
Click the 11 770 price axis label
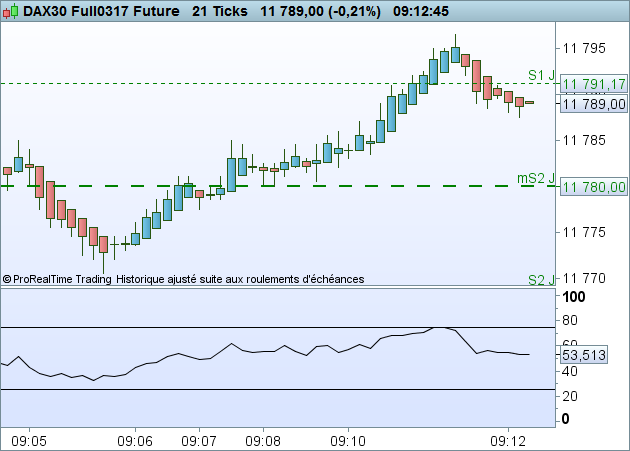(584, 278)
